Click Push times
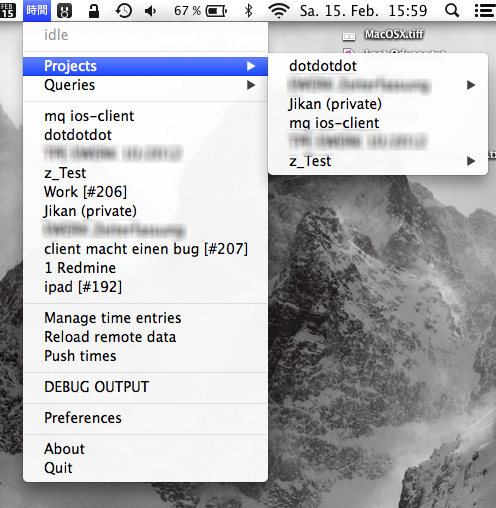The image size is (496, 508). 145,356
